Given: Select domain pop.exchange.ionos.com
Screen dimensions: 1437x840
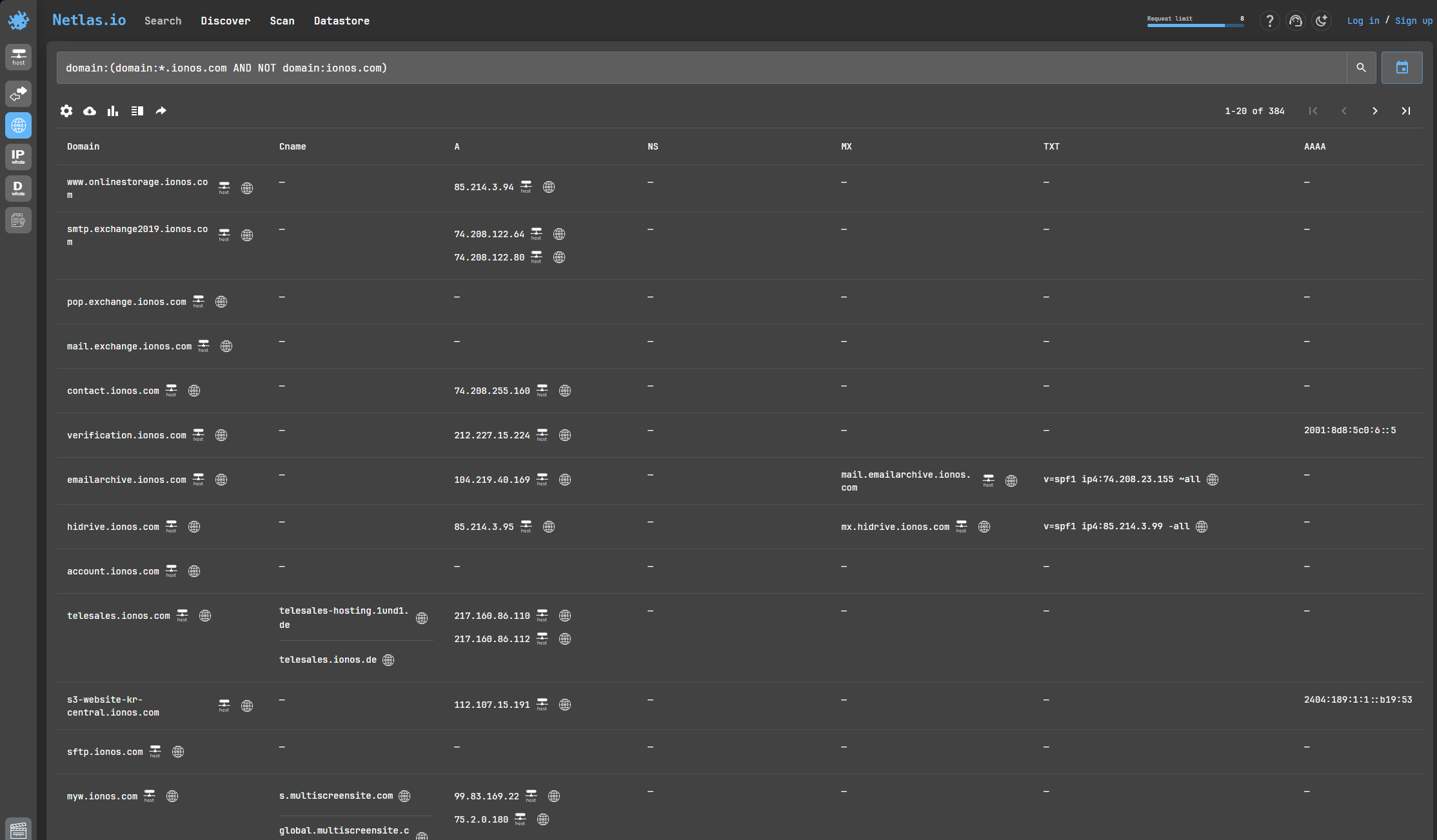Looking at the screenshot, I should (126, 302).
